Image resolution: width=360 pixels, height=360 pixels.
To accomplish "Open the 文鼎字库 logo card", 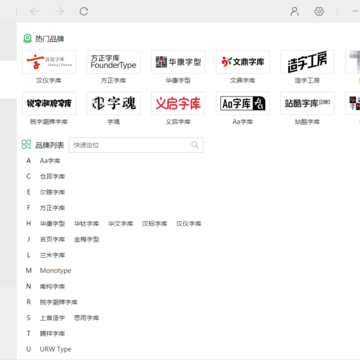I will click(x=243, y=62).
